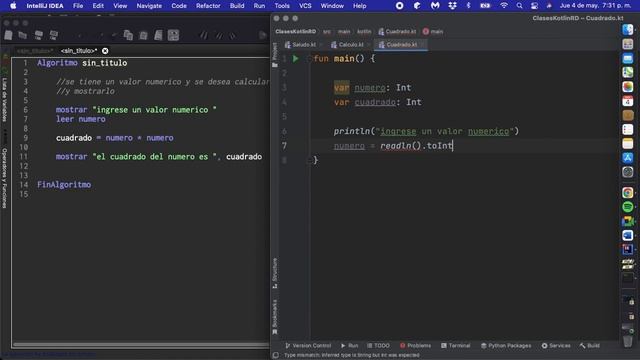
Task: Open the Apple menu
Action: point(13,6)
